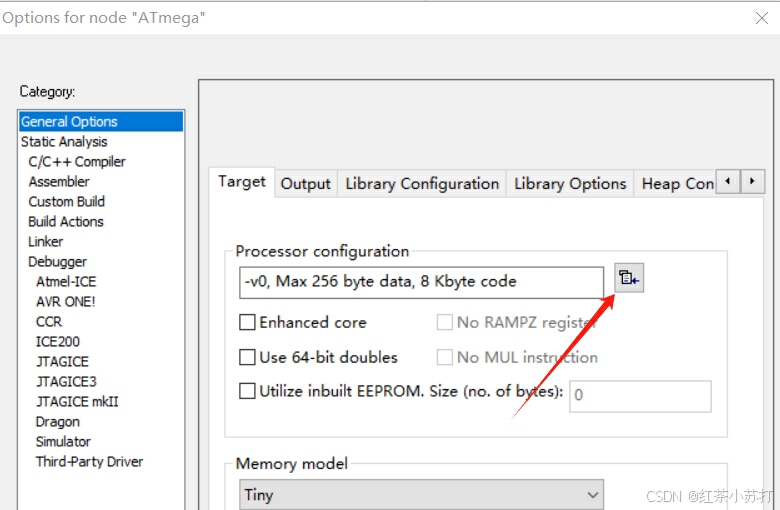
Task: Toggle the No MUL instruction checkbox
Action: (x=444, y=357)
